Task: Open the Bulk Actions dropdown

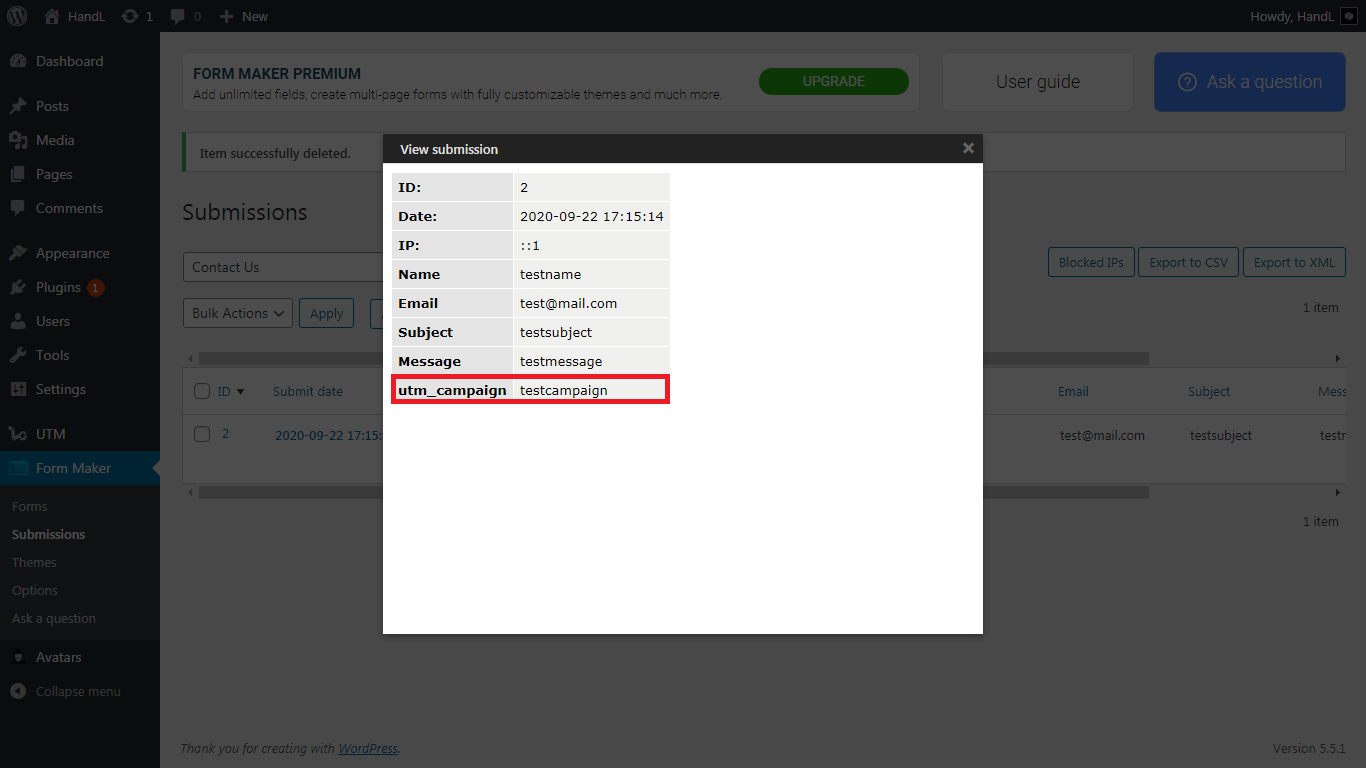Action: point(238,313)
